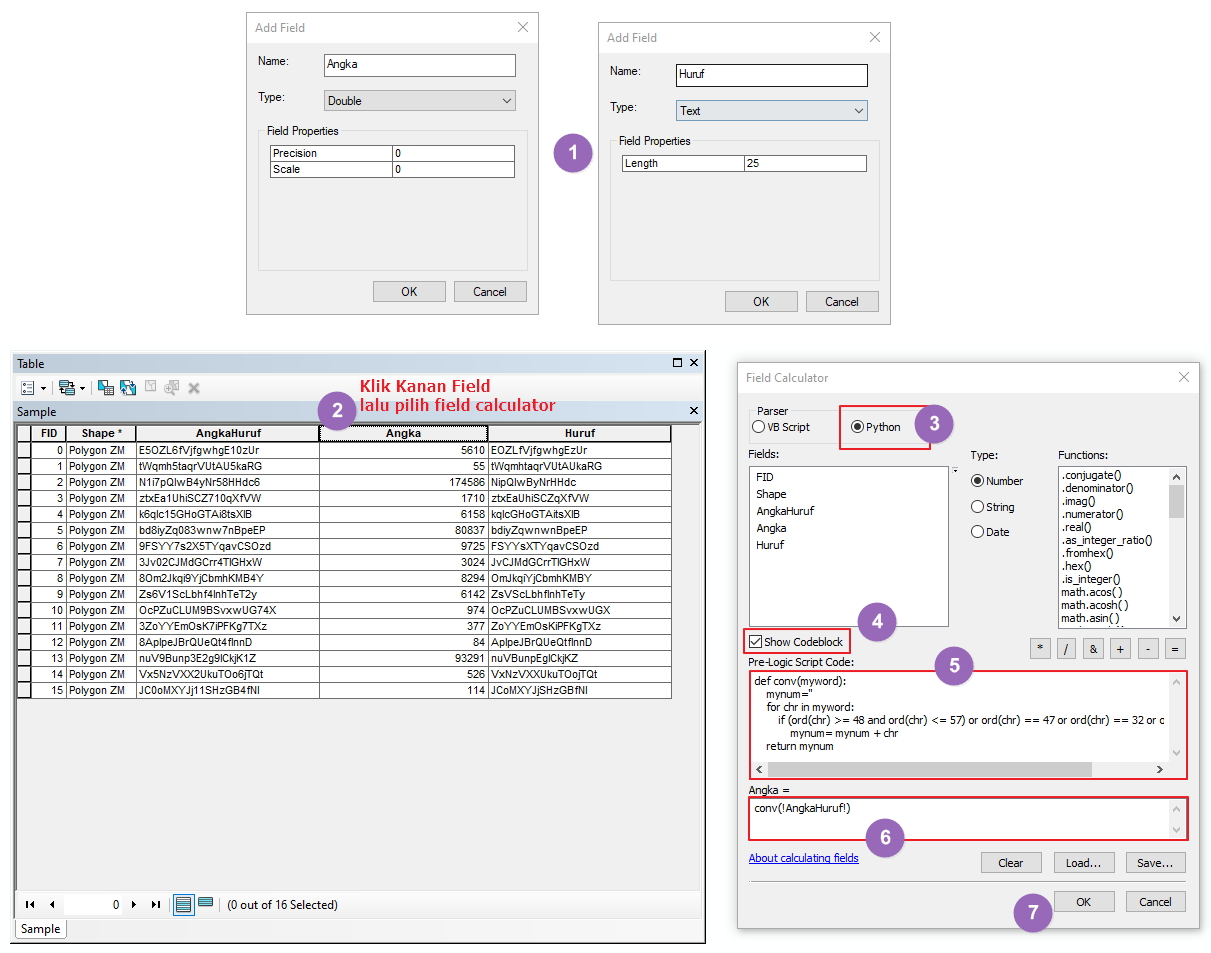Click the multiply (*) operator button

coord(1041,648)
